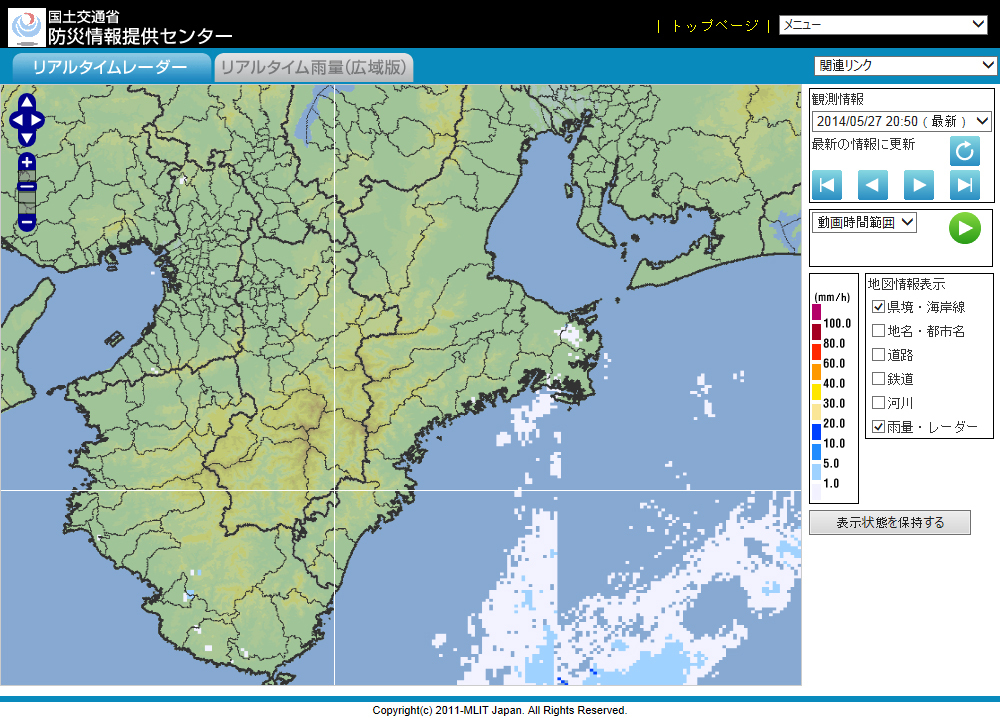Pan the map right with arrow control
Viewport: 1000px width, 718px height.
[38, 120]
